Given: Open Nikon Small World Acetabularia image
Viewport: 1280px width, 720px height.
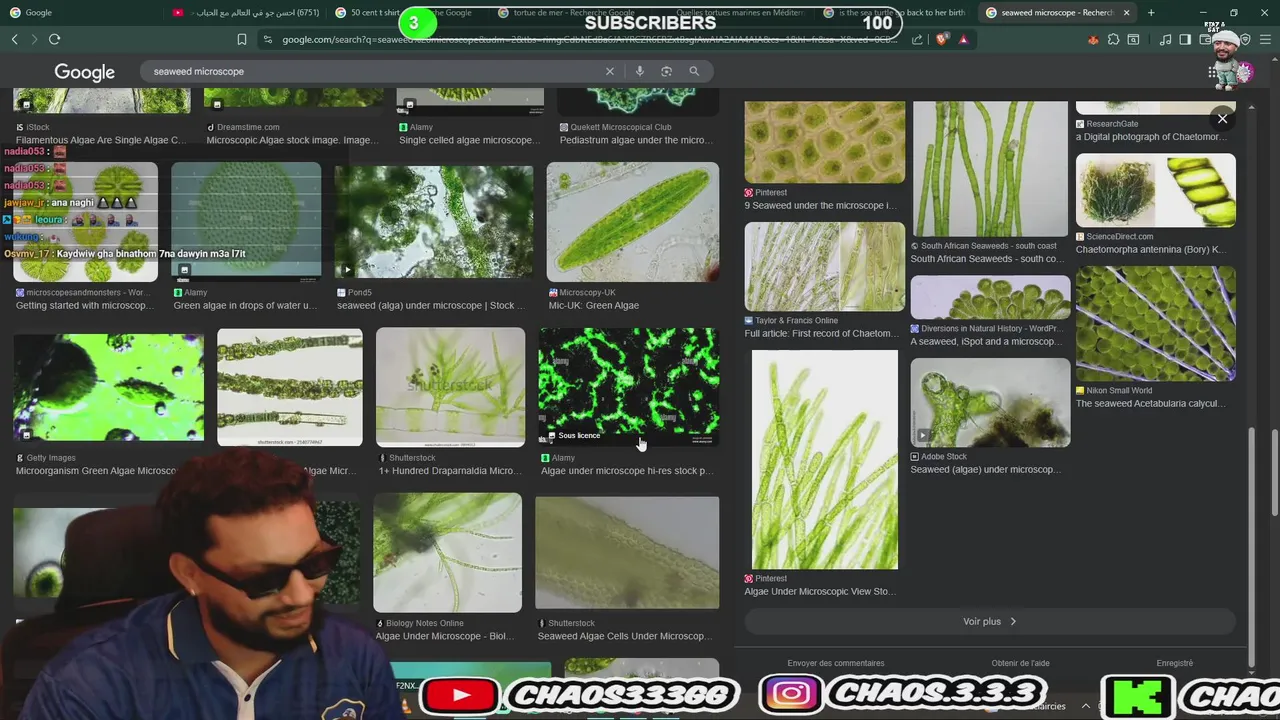Looking at the screenshot, I should pos(1155,323).
